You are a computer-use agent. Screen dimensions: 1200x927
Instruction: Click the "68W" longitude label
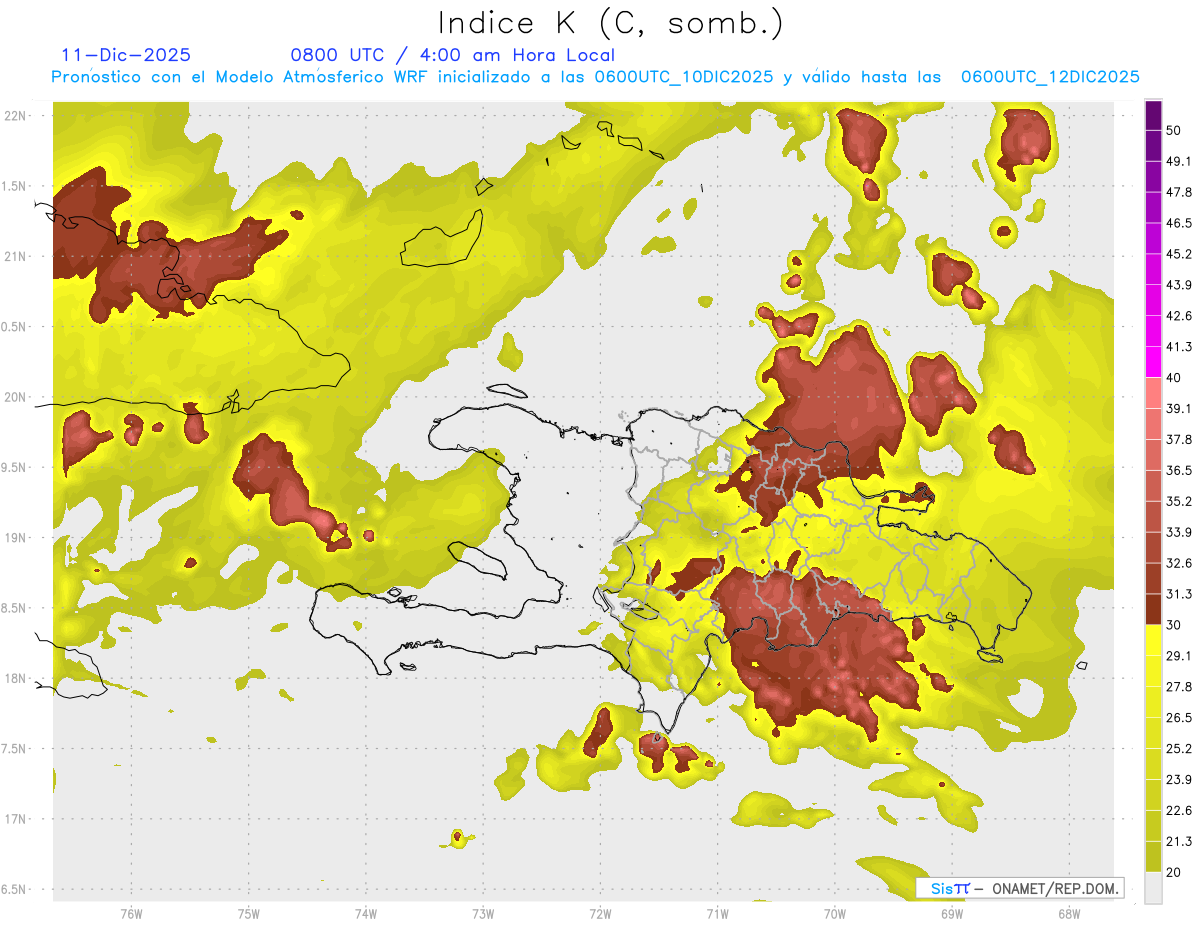click(1068, 914)
